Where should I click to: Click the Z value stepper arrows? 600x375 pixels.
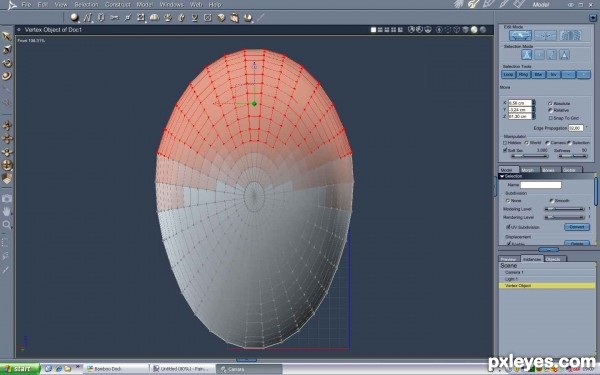pyautogui.click(x=534, y=116)
